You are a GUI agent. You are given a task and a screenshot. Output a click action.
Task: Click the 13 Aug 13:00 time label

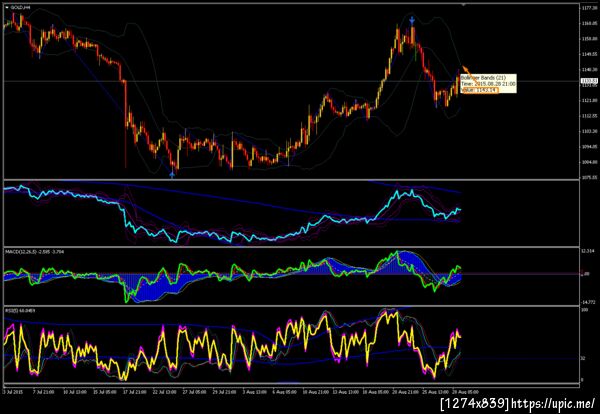347,392
